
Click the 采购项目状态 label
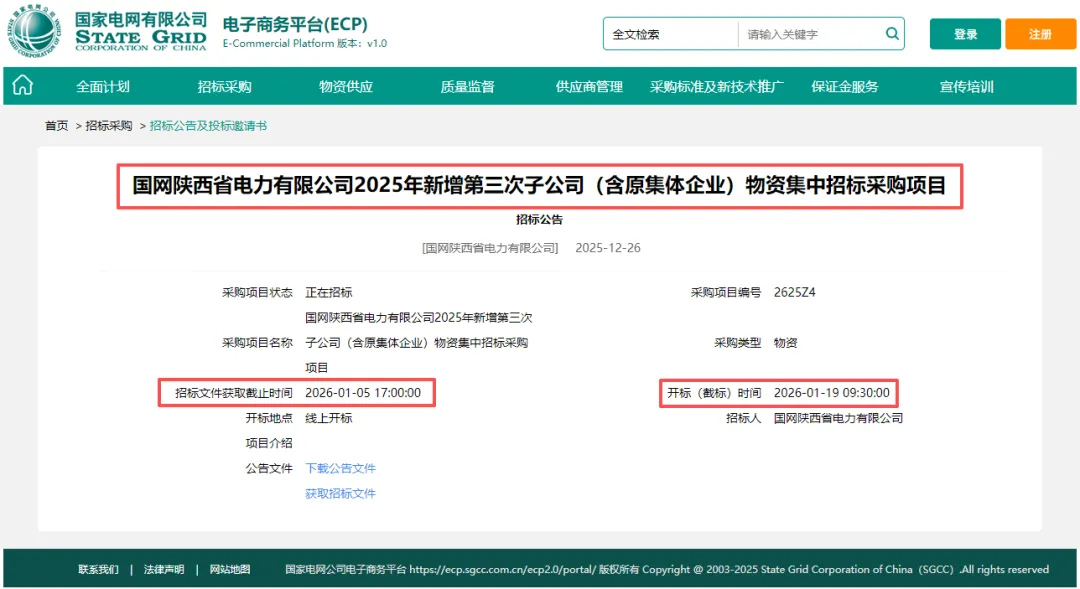click(x=257, y=292)
